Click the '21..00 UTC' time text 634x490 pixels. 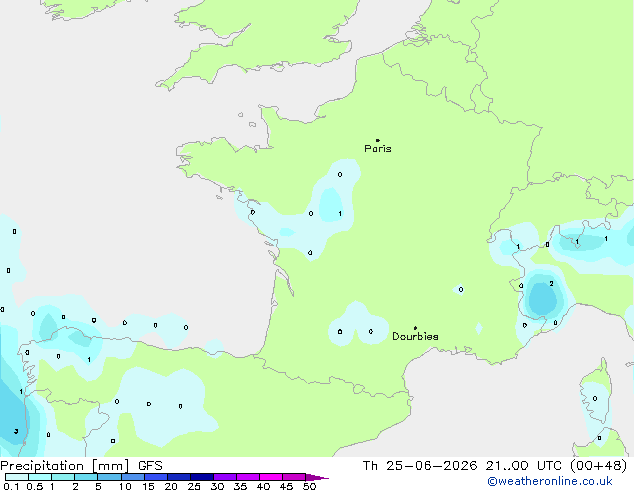tap(524, 466)
